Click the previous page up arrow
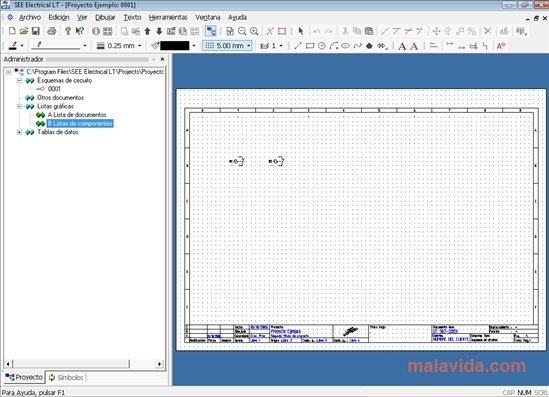This screenshot has height=397, width=549. (147, 31)
